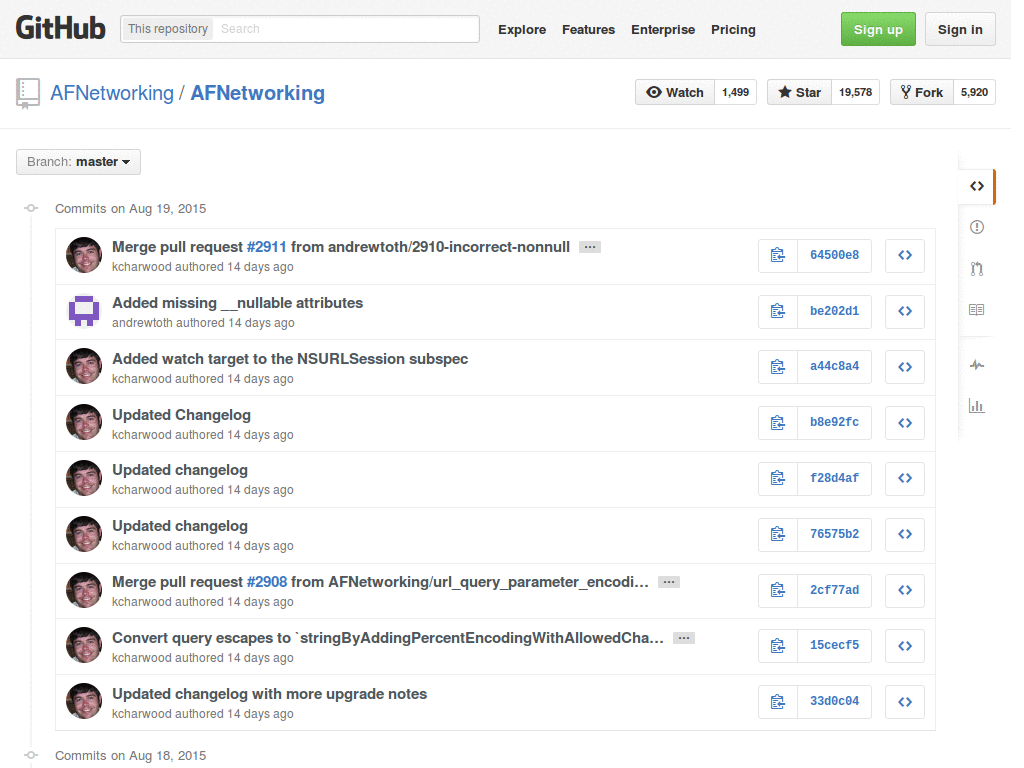Open Graphs bar chart icon in sidebar
This screenshot has width=1024, height=768.
click(x=976, y=406)
